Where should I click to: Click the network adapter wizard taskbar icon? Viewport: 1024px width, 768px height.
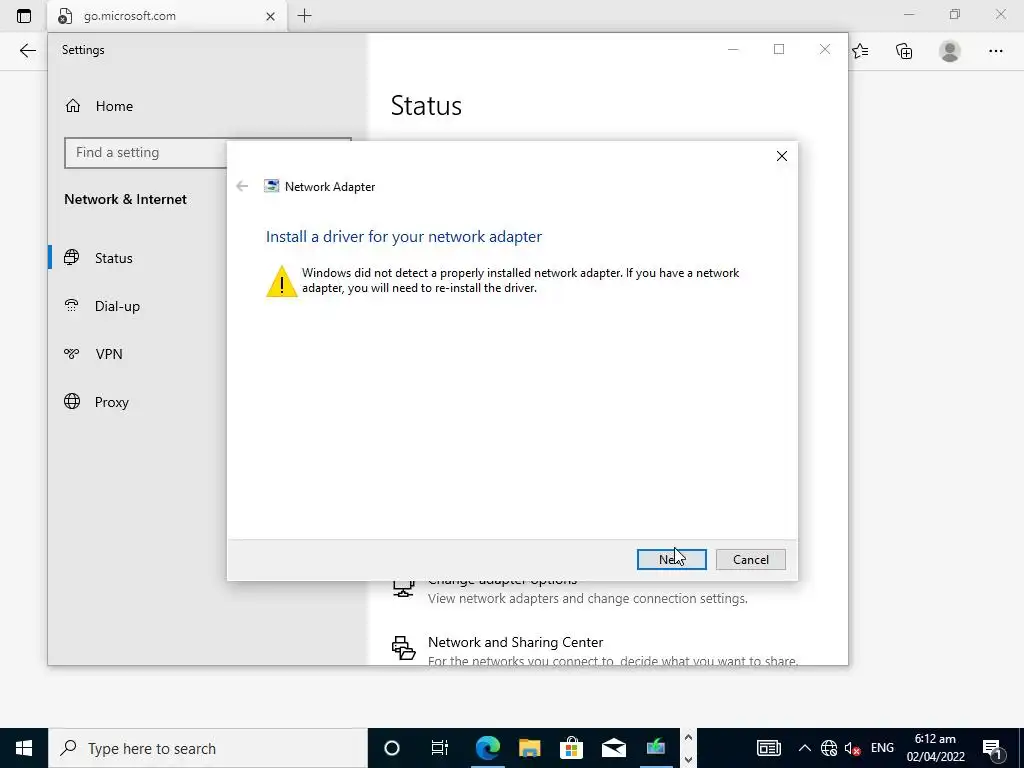pyautogui.click(x=656, y=748)
